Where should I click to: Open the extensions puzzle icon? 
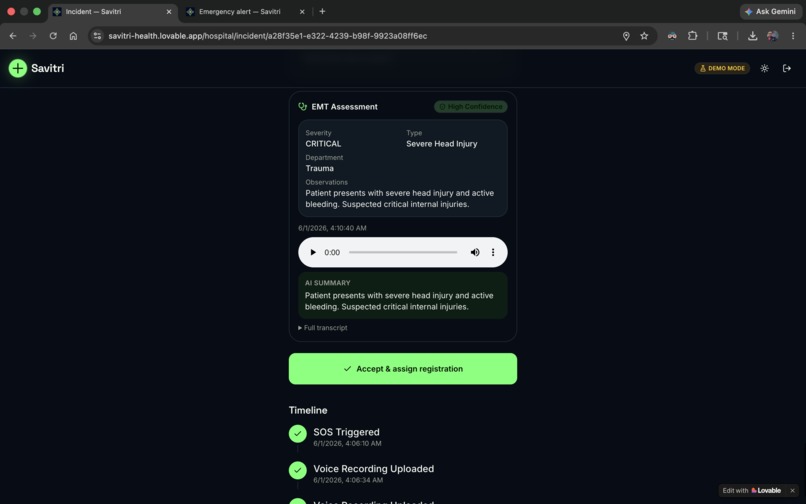coord(692,35)
